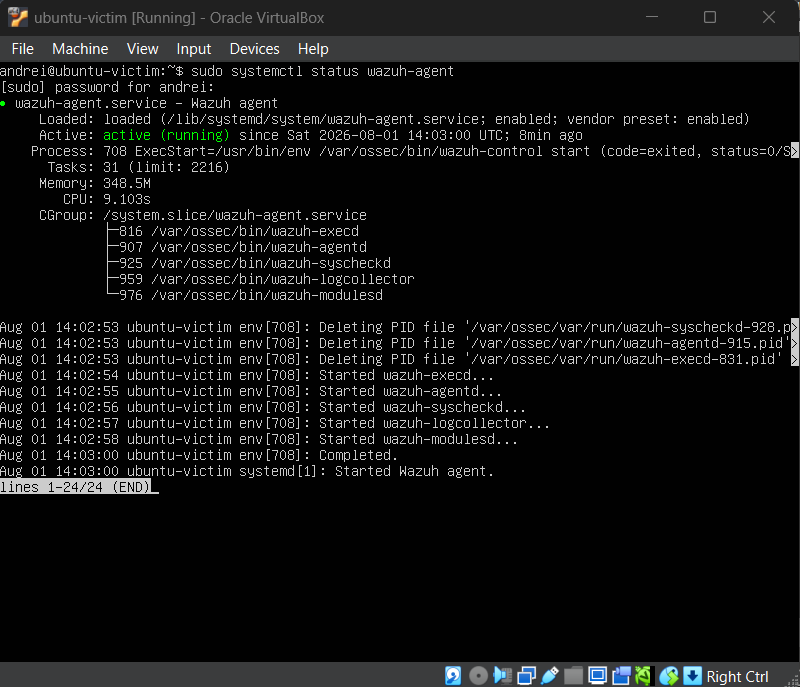The height and width of the screenshot is (687, 800).
Task: Click the window resize grip in status bar corner
Action: coord(793,680)
